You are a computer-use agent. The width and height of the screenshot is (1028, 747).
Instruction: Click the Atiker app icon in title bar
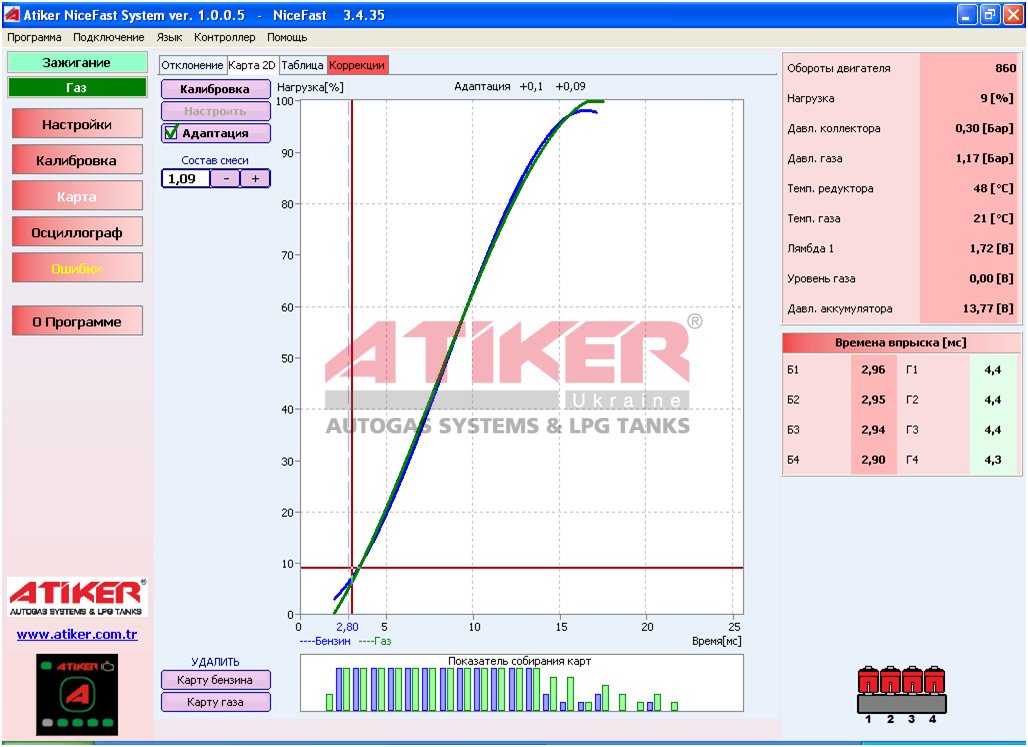tap(12, 14)
